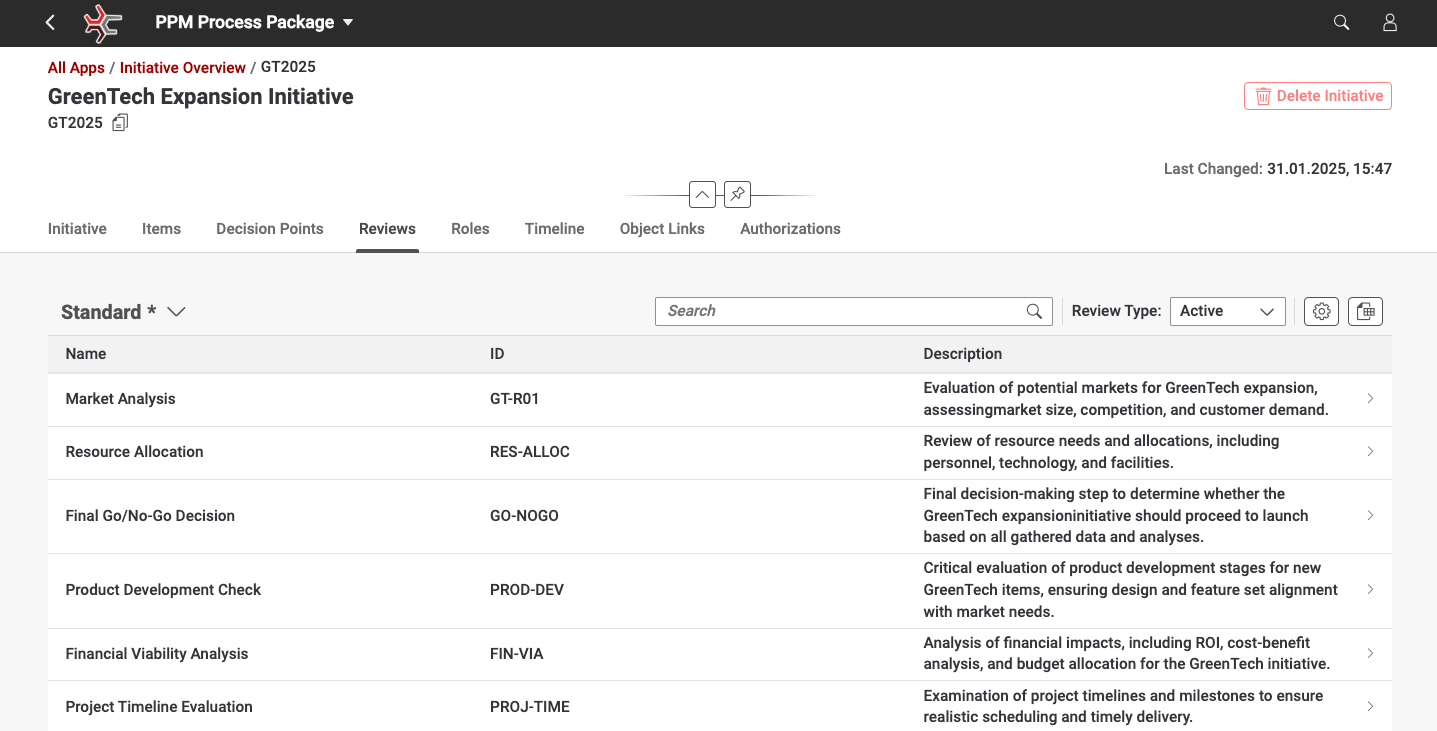Switch to the Timeline tab
This screenshot has height=731, width=1437.
(x=554, y=229)
